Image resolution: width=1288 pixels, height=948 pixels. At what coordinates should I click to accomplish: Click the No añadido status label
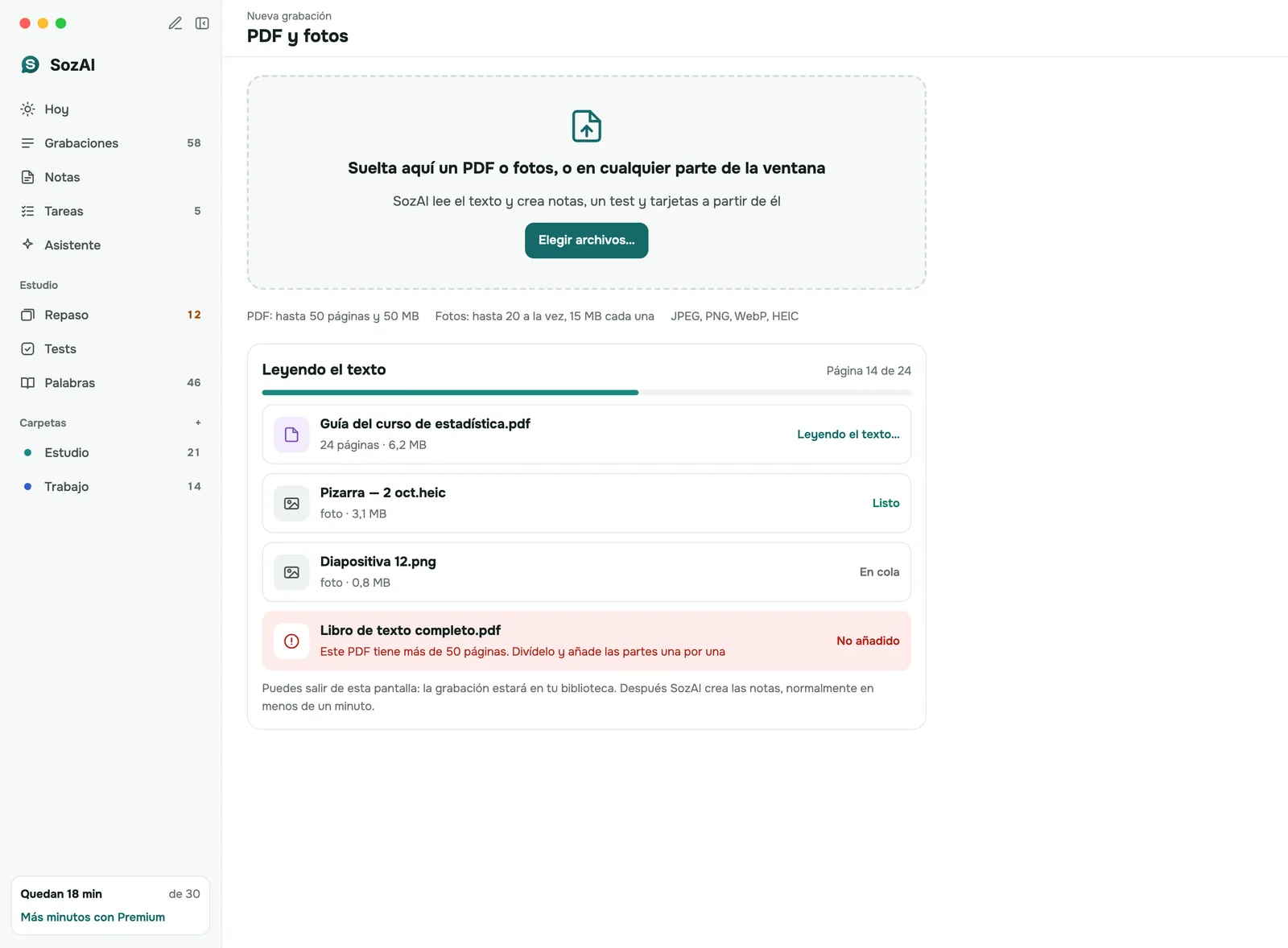coord(868,641)
